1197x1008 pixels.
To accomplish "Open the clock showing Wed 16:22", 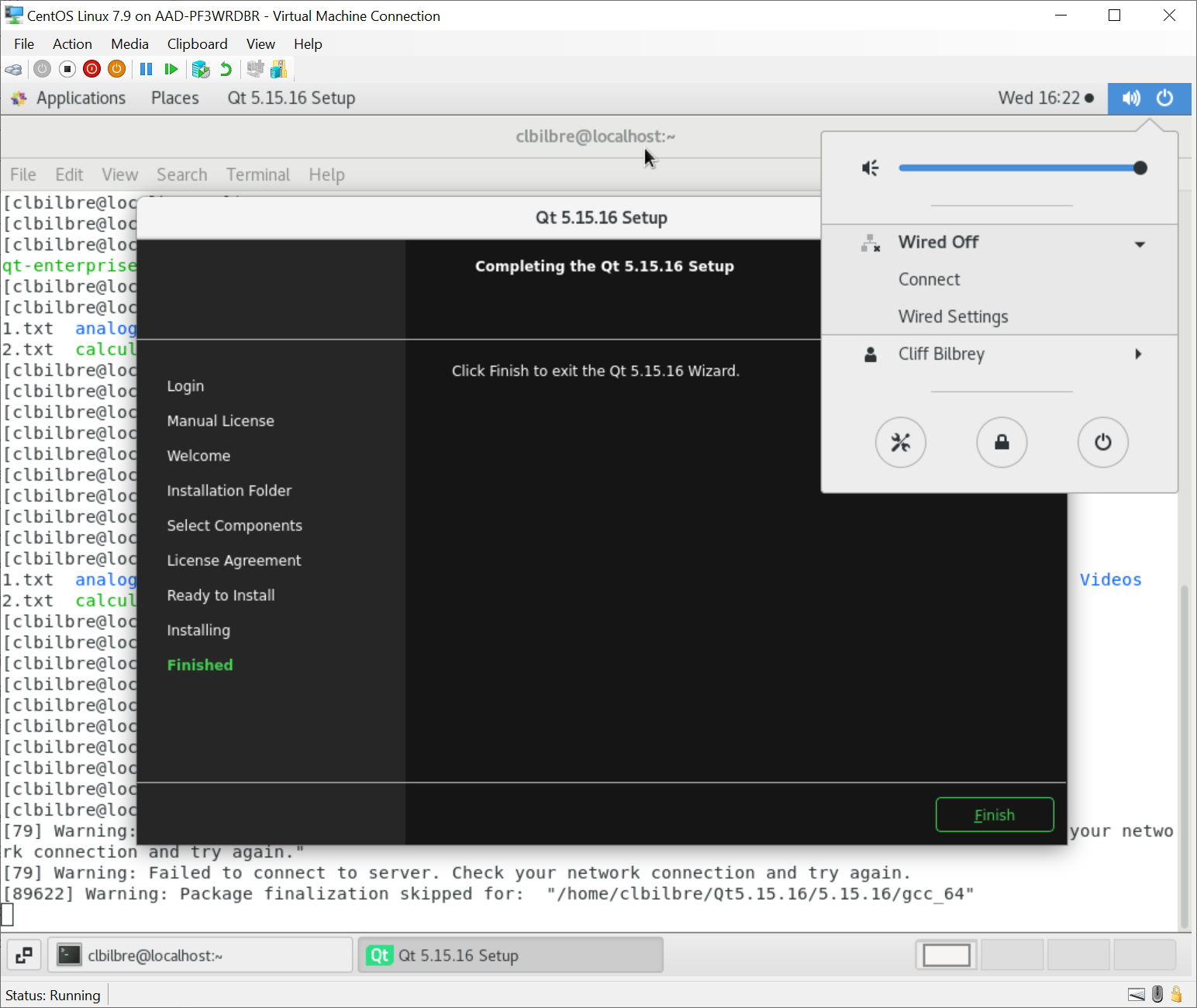I will coord(1046,98).
